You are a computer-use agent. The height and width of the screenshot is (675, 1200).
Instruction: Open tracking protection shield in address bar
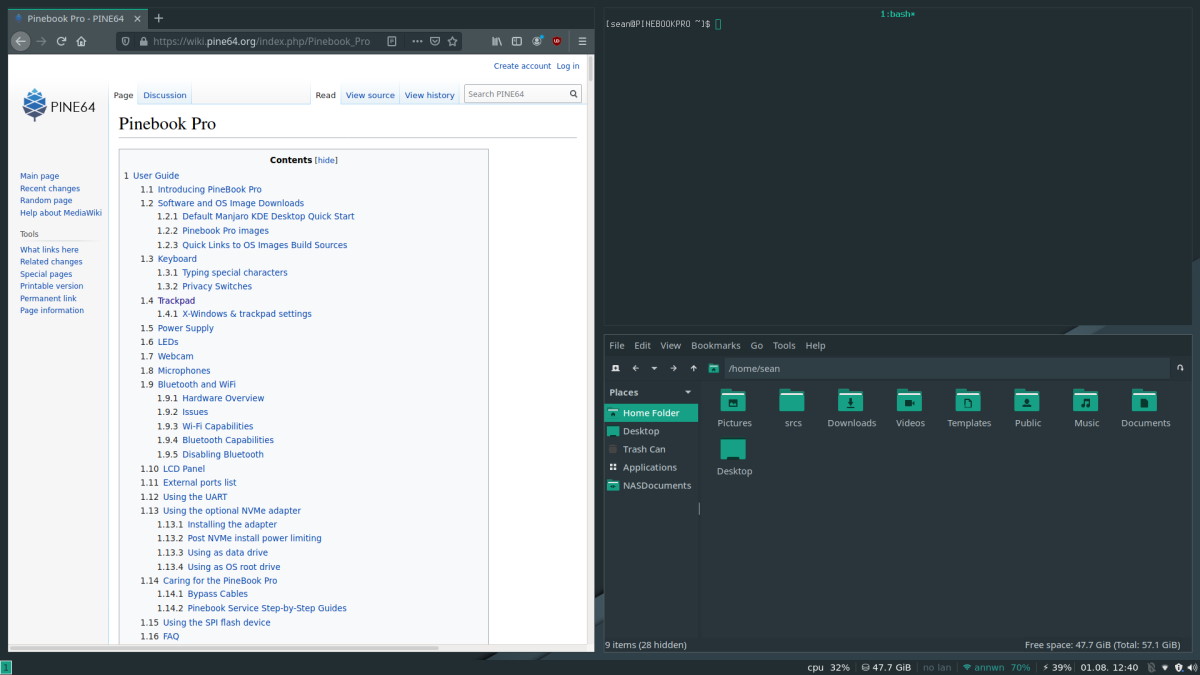click(126, 41)
